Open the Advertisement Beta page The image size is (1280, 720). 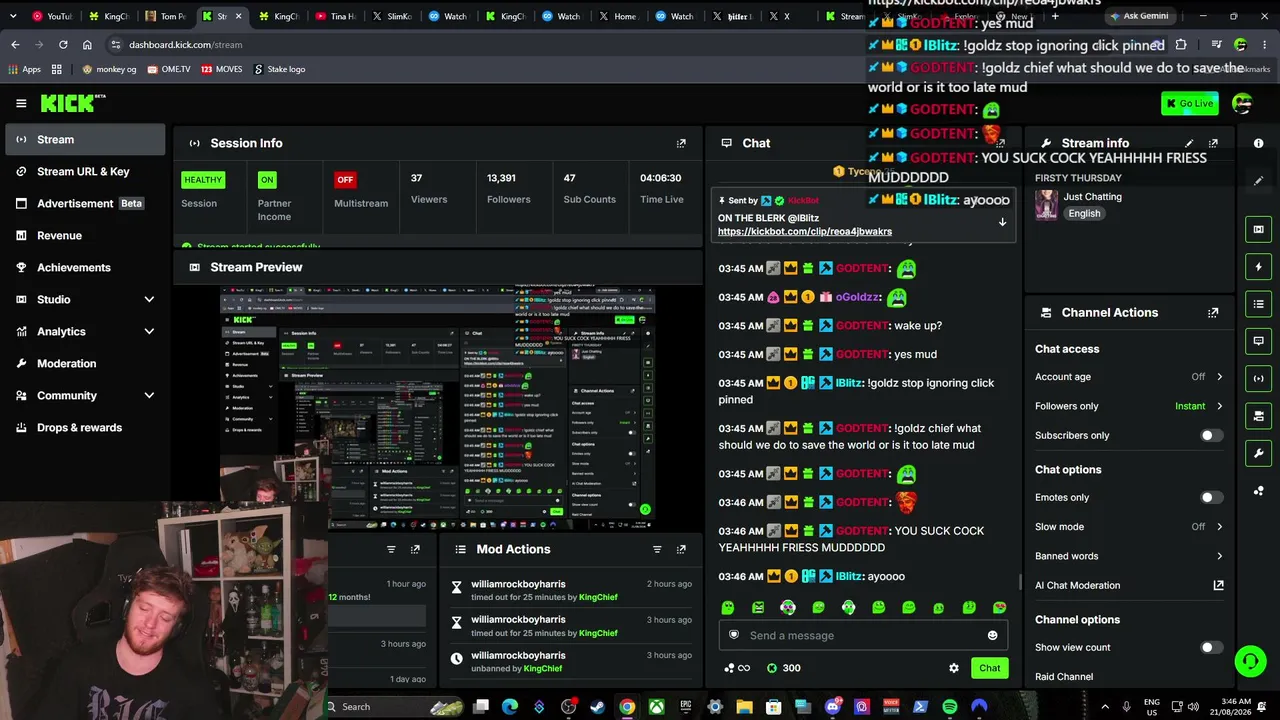pyautogui.click(x=85, y=203)
